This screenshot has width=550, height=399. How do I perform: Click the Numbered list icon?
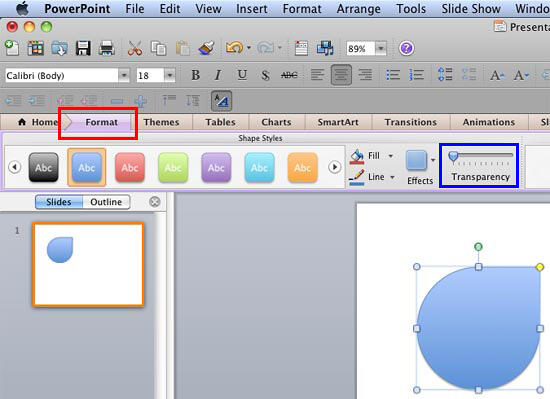coord(417,75)
